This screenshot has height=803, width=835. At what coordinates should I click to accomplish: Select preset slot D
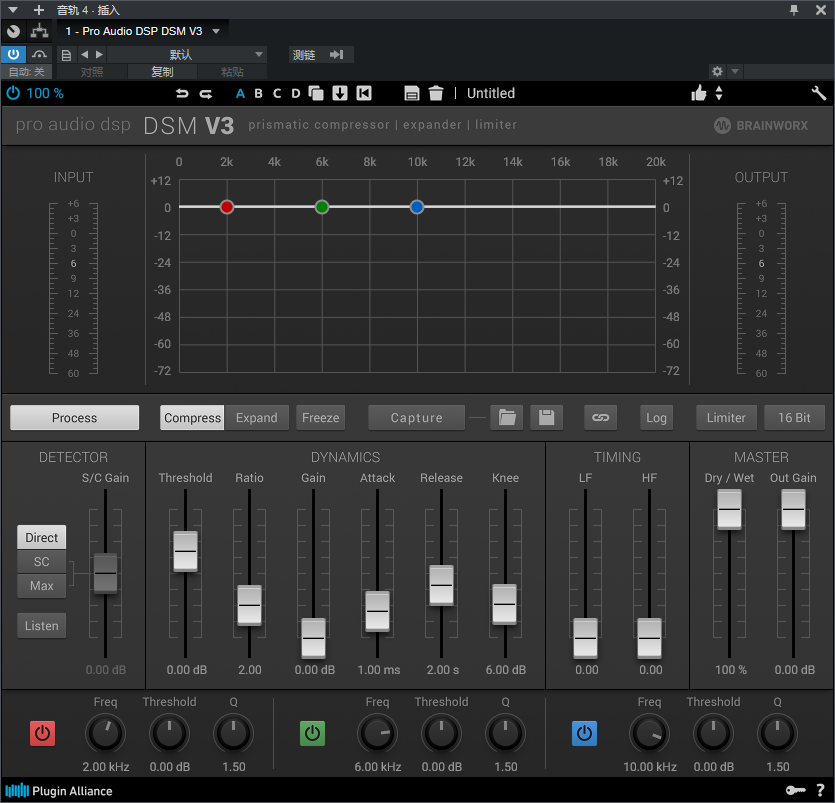[296, 94]
